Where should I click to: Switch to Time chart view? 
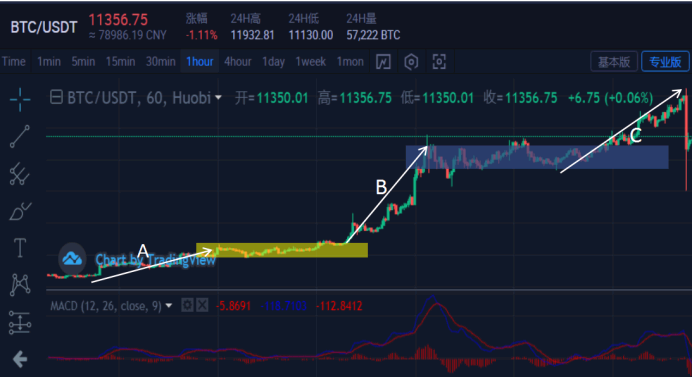(14, 61)
